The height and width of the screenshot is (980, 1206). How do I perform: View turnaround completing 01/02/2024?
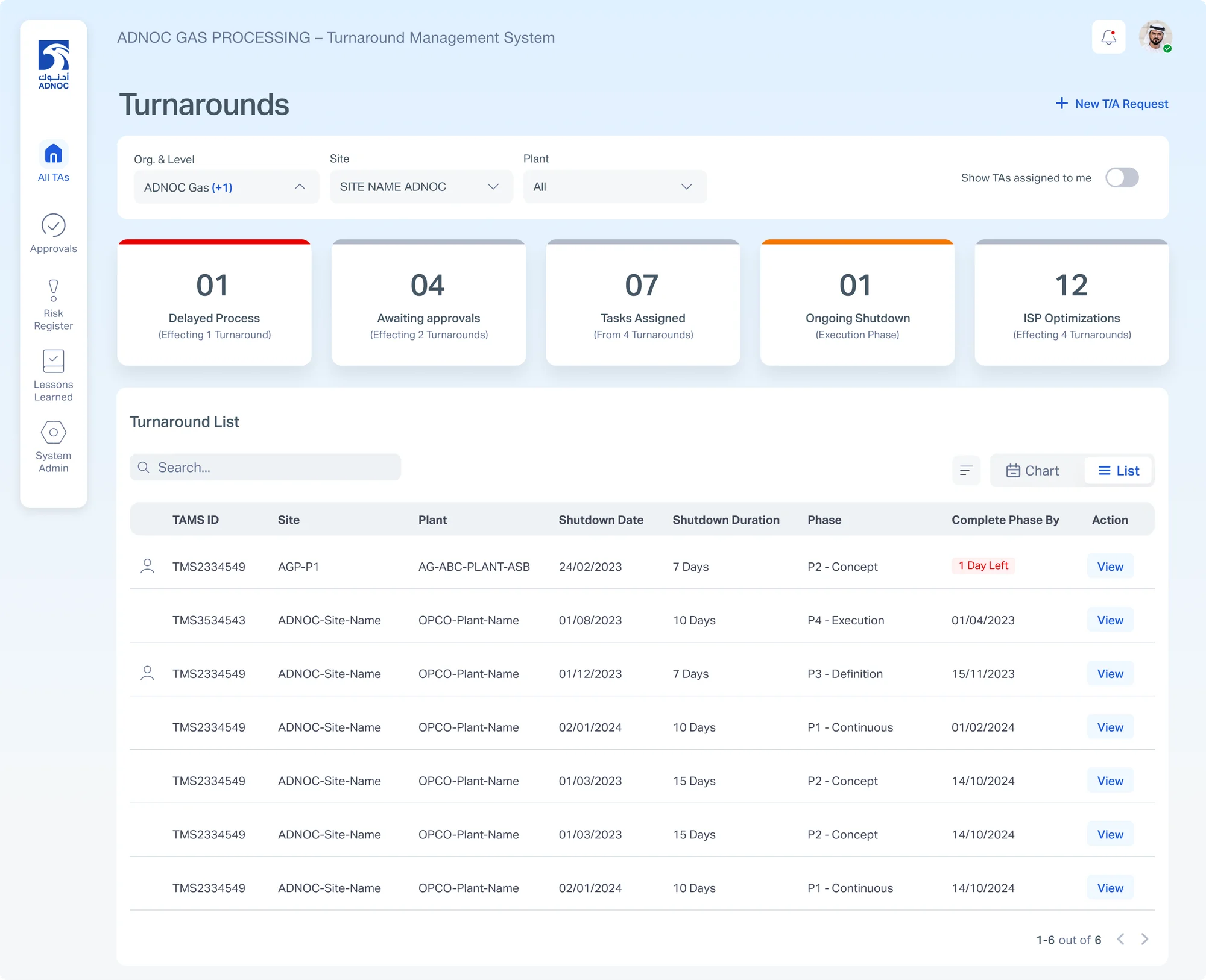(1110, 727)
